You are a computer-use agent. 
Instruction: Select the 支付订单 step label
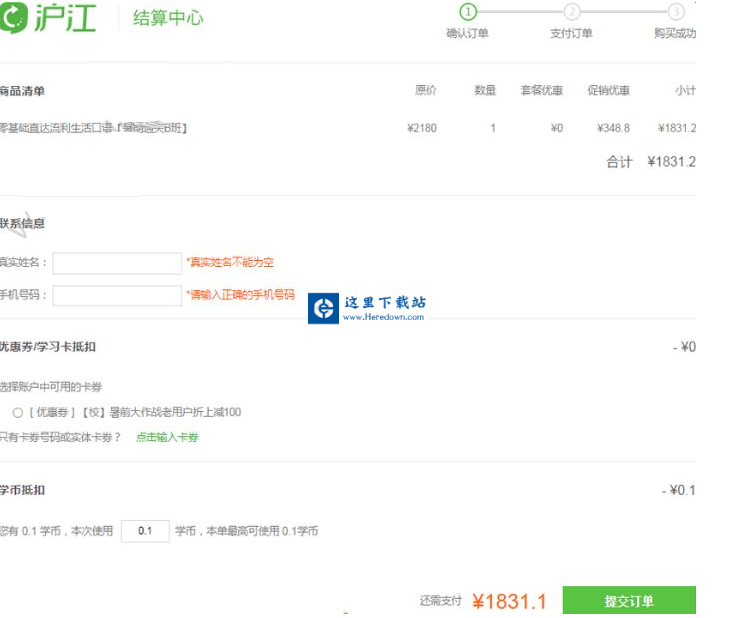tap(571, 34)
